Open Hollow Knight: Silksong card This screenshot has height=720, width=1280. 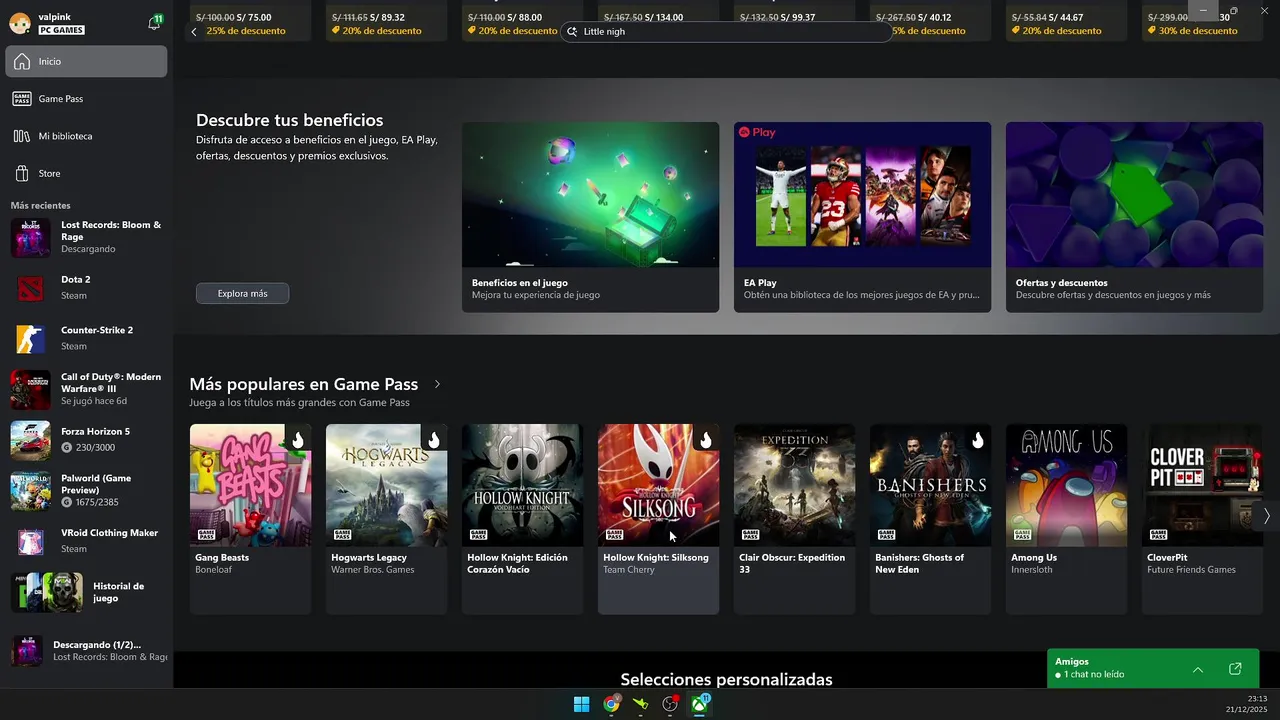[x=658, y=519]
